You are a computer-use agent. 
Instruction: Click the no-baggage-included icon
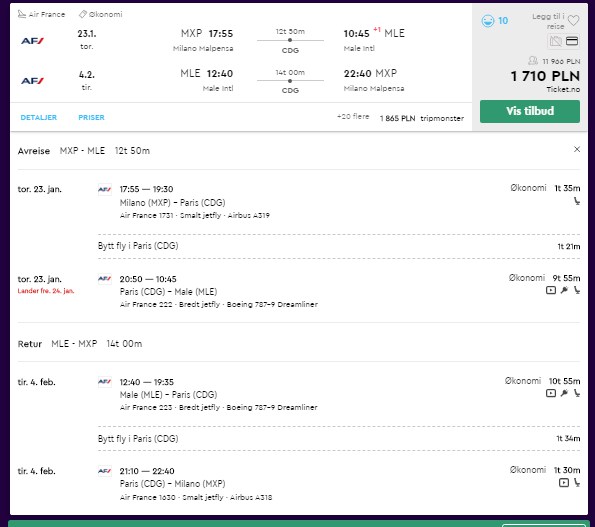click(x=556, y=41)
